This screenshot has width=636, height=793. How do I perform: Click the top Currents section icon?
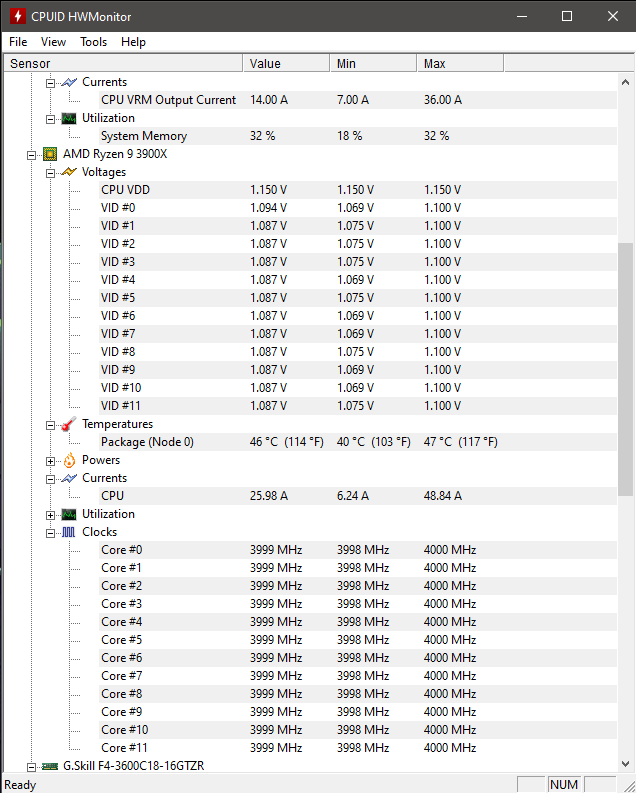69,82
